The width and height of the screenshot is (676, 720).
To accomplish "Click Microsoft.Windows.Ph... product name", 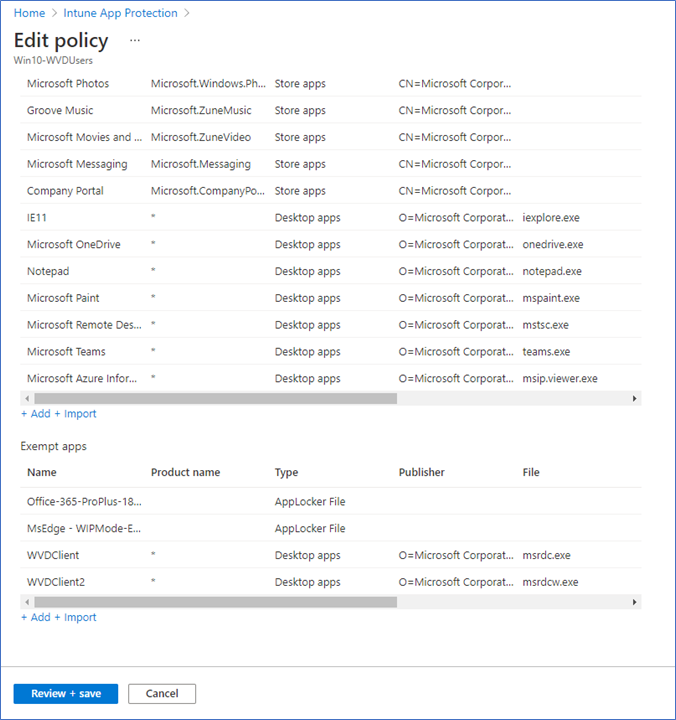I will pyautogui.click(x=208, y=84).
